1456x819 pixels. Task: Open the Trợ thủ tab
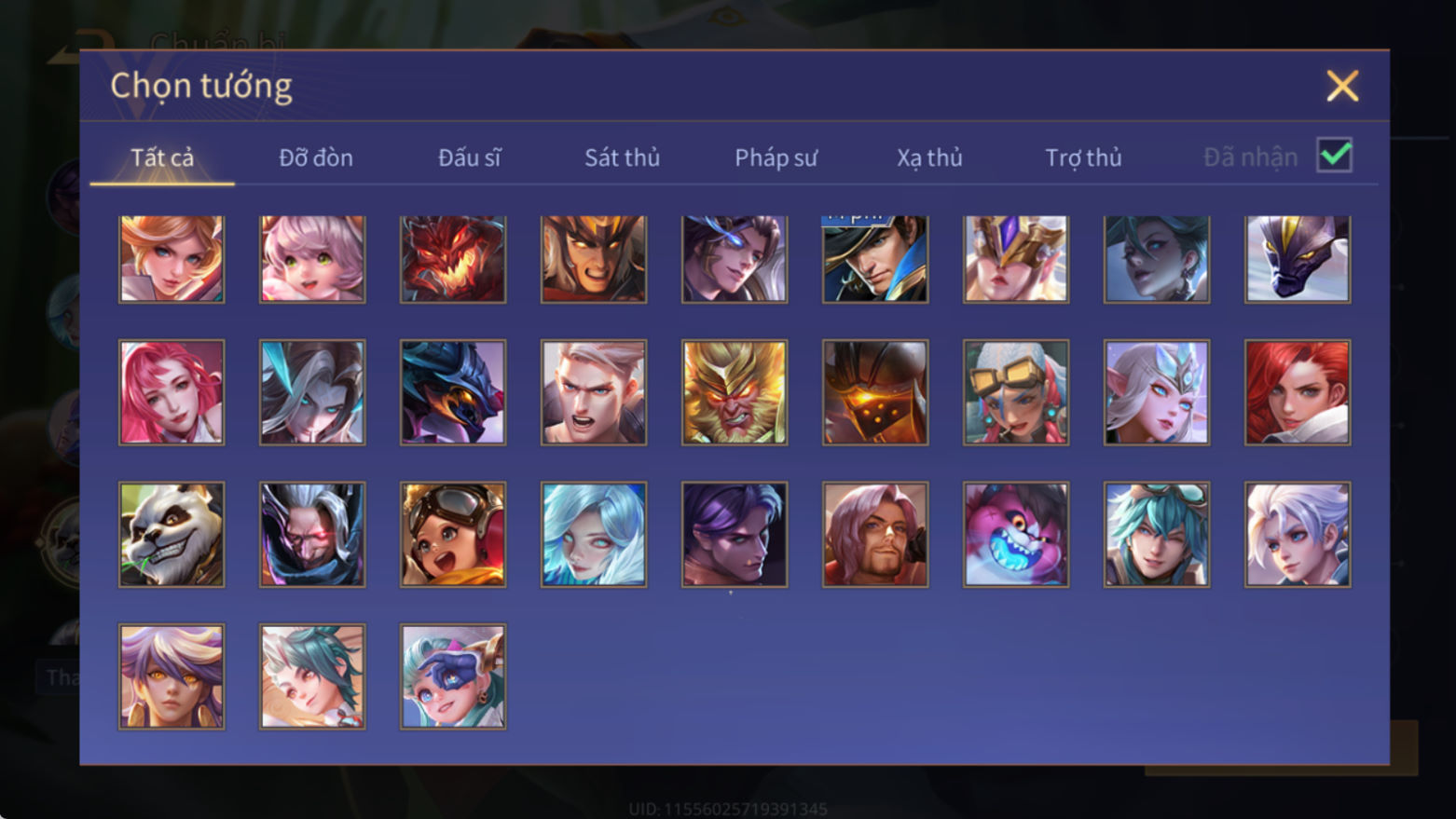click(1083, 157)
